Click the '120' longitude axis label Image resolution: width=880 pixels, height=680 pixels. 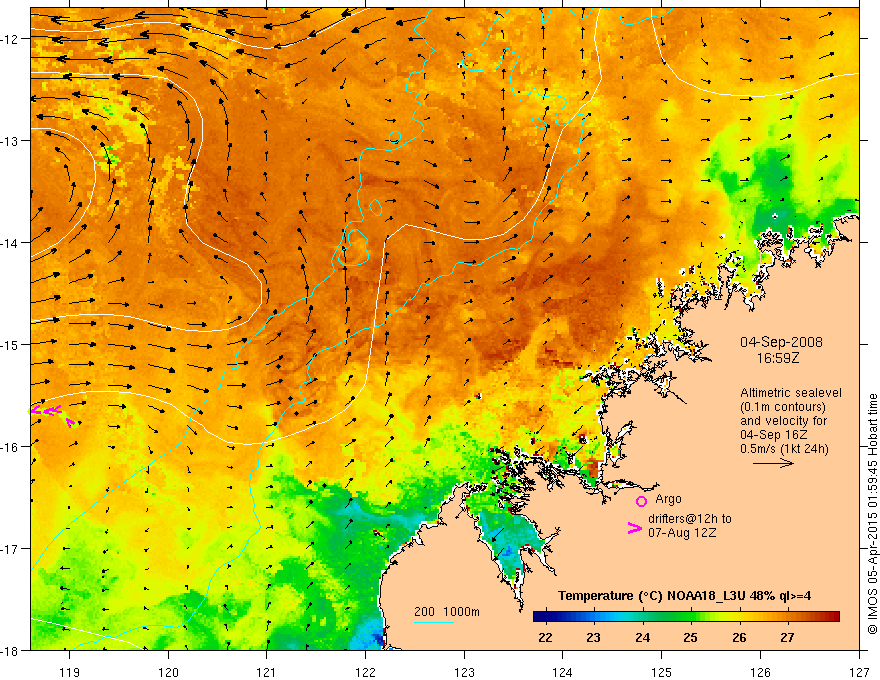[168, 672]
